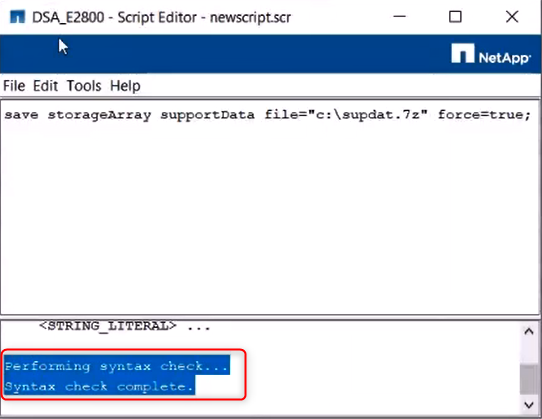Click the output pane scrollbar thumb

[x=529, y=379]
